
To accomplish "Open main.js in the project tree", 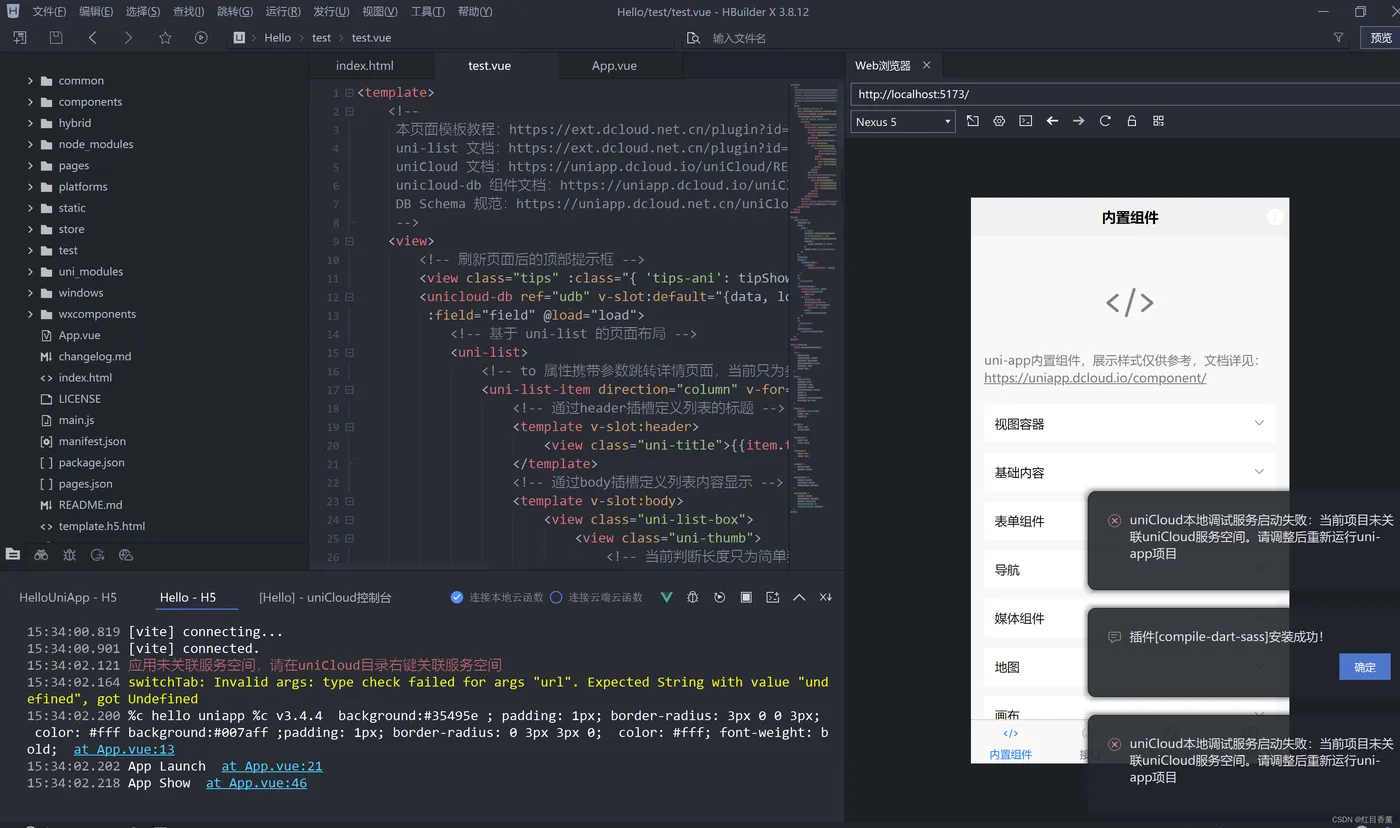I will tap(76, 420).
